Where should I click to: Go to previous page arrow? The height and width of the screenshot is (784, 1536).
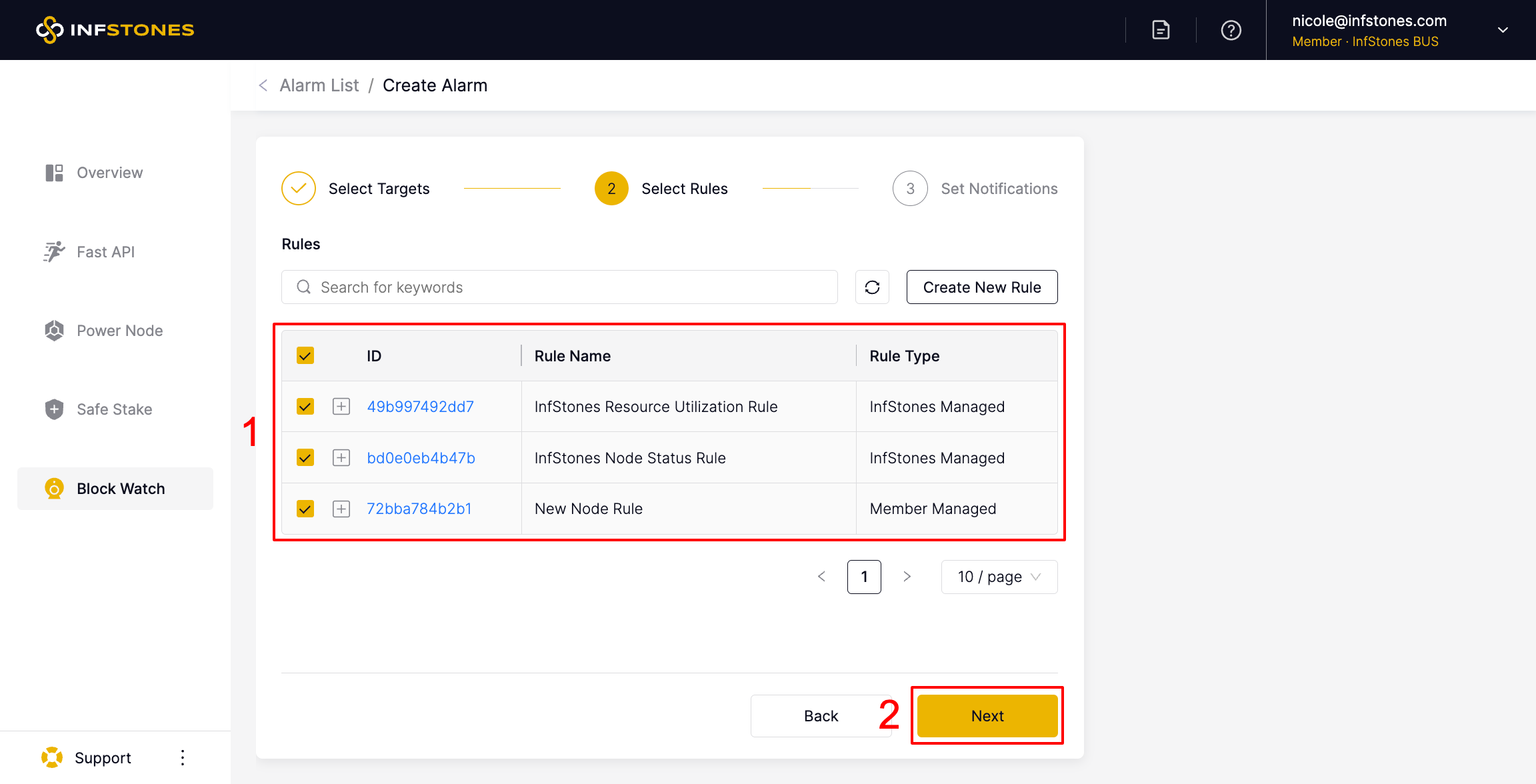821,577
